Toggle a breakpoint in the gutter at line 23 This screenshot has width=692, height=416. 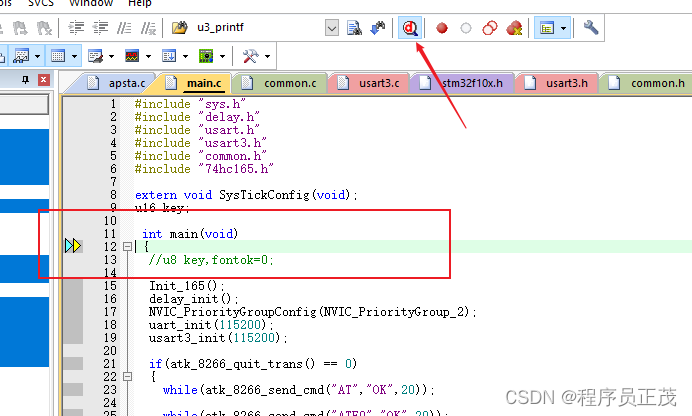73,390
